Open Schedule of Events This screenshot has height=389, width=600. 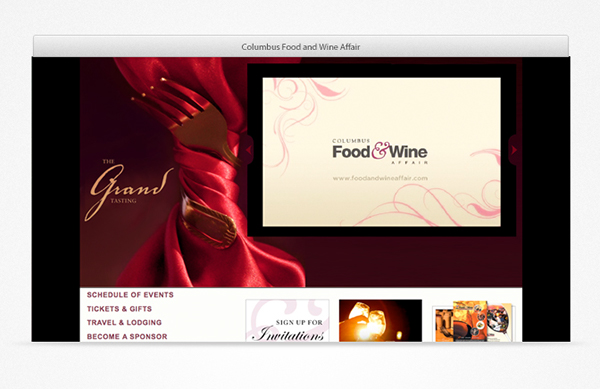coord(130,295)
